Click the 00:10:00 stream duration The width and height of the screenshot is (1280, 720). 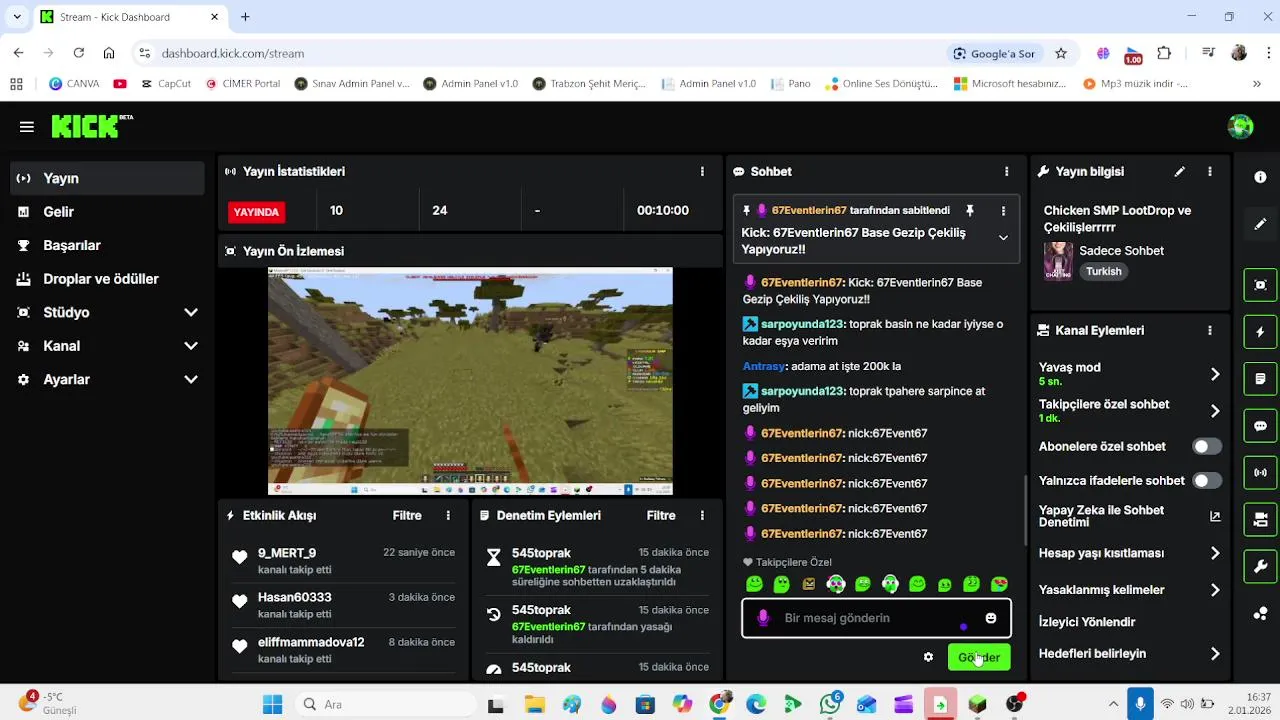coord(663,211)
